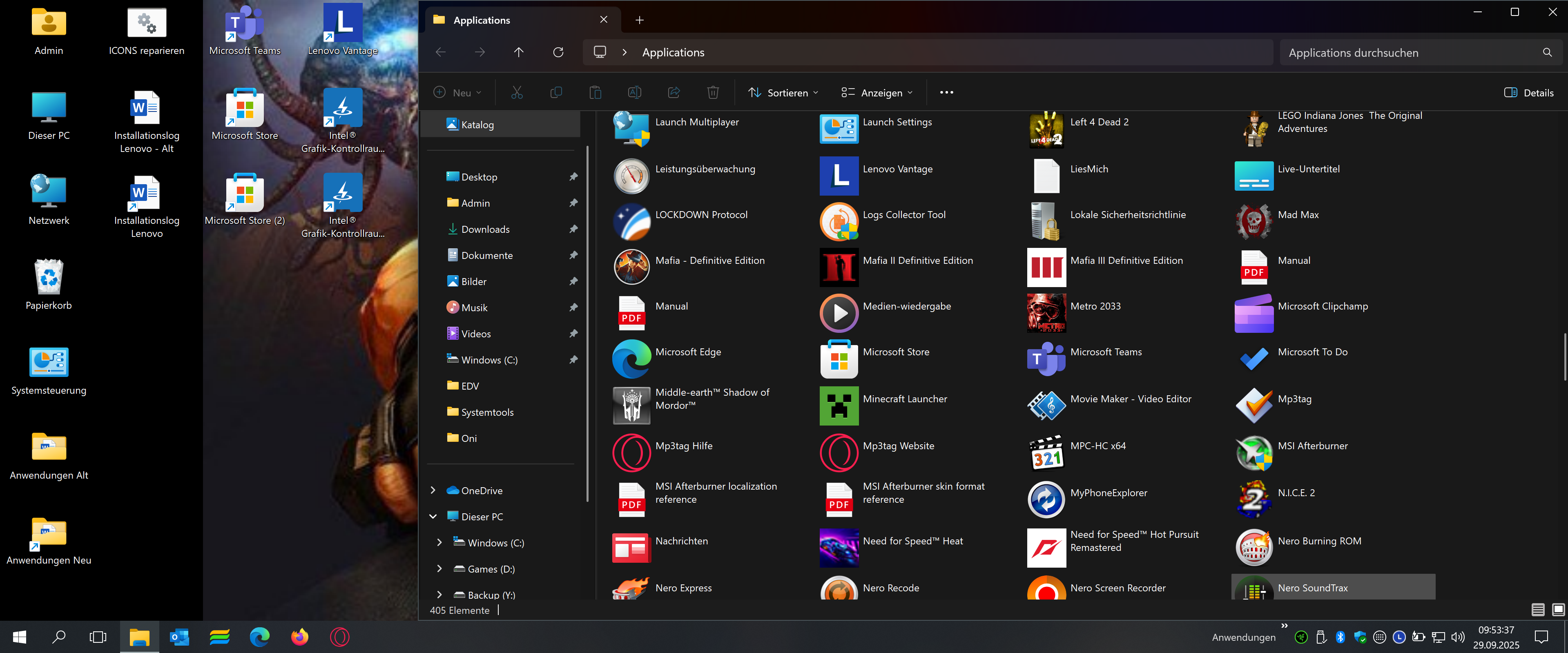Click the MSI Afterburner application icon

[1254, 452]
